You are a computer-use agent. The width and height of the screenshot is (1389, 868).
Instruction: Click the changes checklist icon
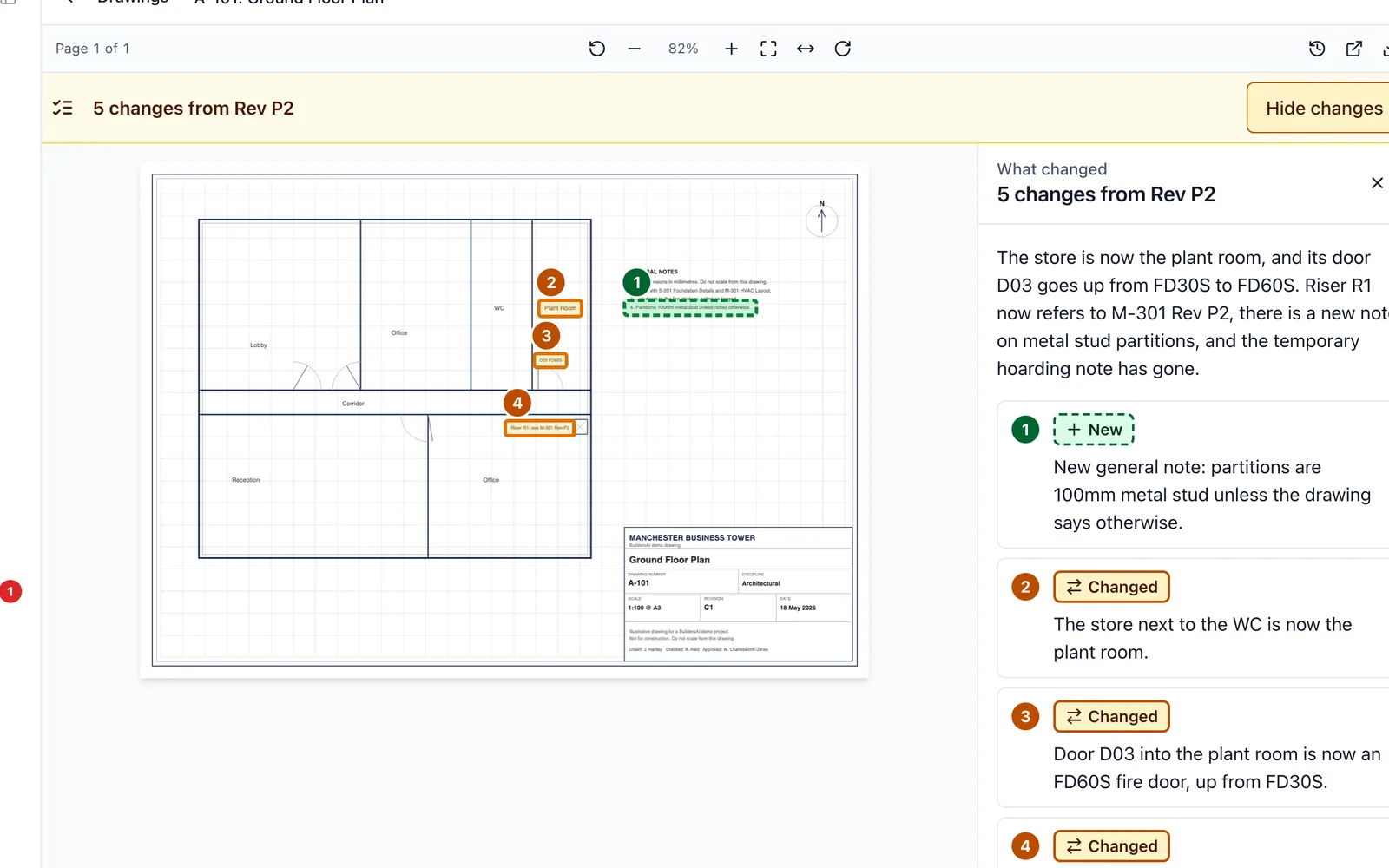tap(63, 108)
